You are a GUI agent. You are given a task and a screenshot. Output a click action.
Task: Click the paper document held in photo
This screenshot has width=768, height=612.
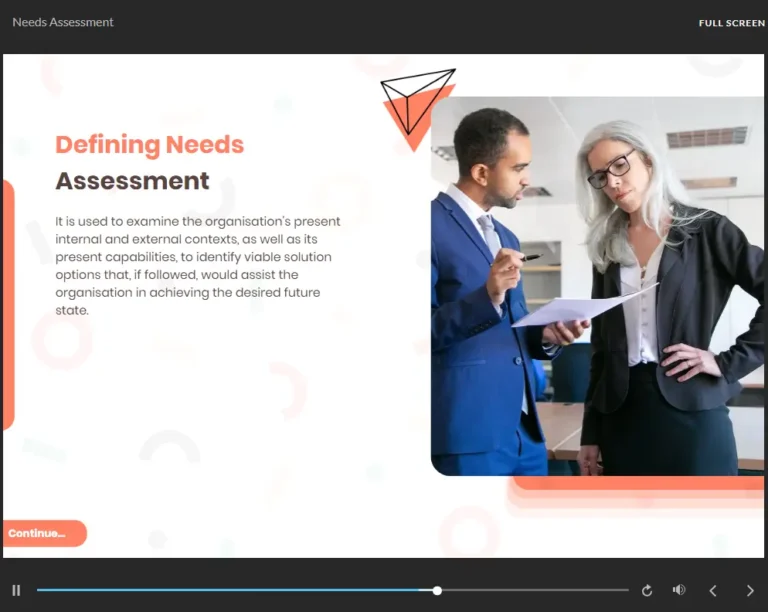[580, 308]
